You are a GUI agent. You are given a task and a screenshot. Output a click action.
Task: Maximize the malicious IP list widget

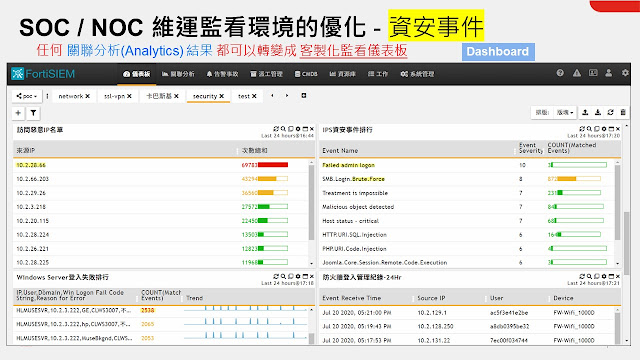point(305,129)
